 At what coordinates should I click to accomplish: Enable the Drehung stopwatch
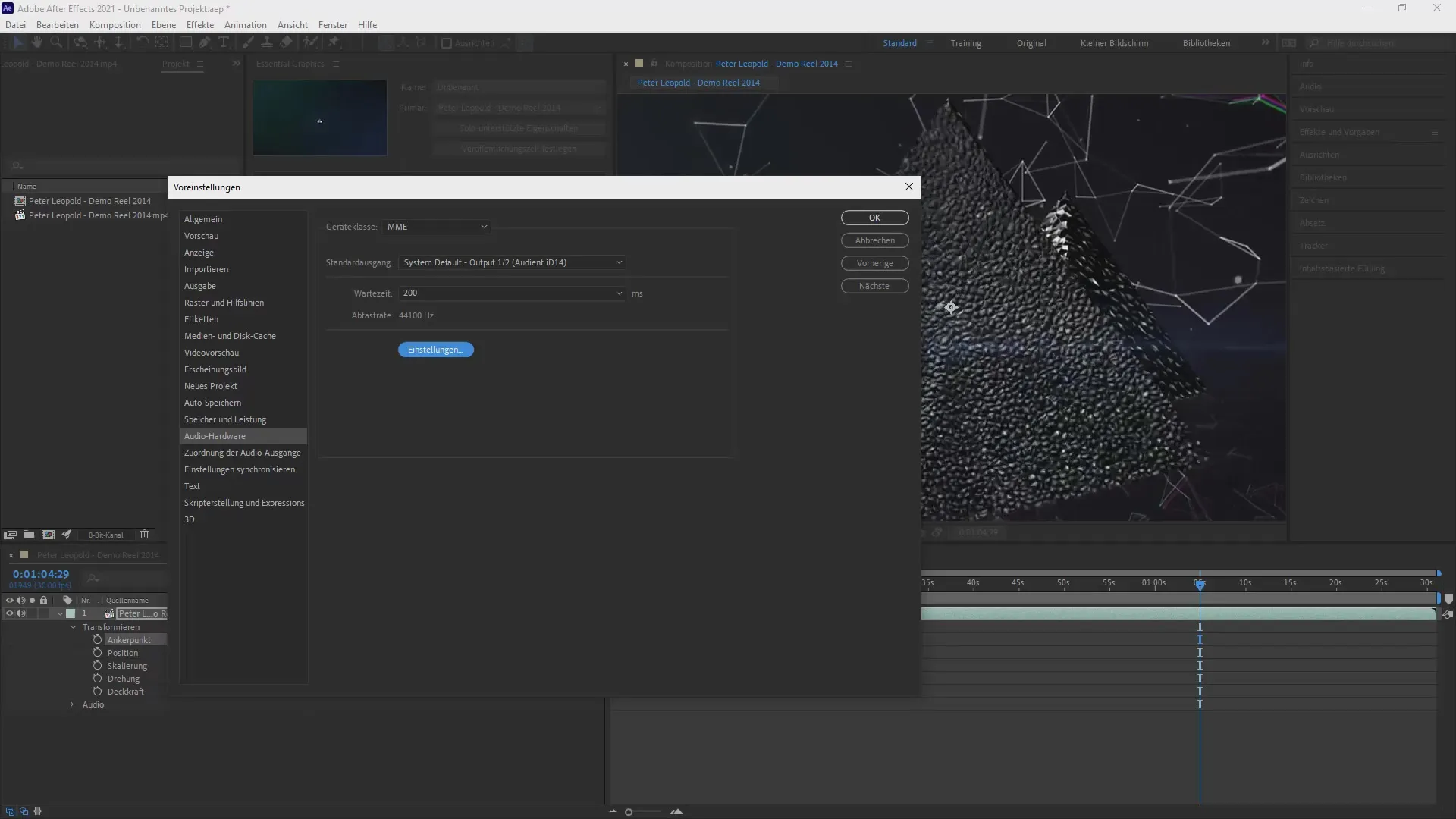97,679
